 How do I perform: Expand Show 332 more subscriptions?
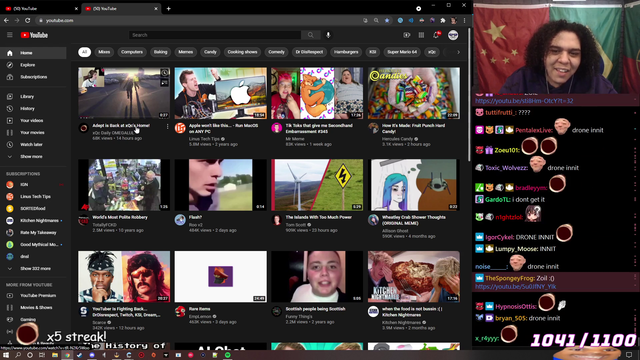tap(33, 269)
